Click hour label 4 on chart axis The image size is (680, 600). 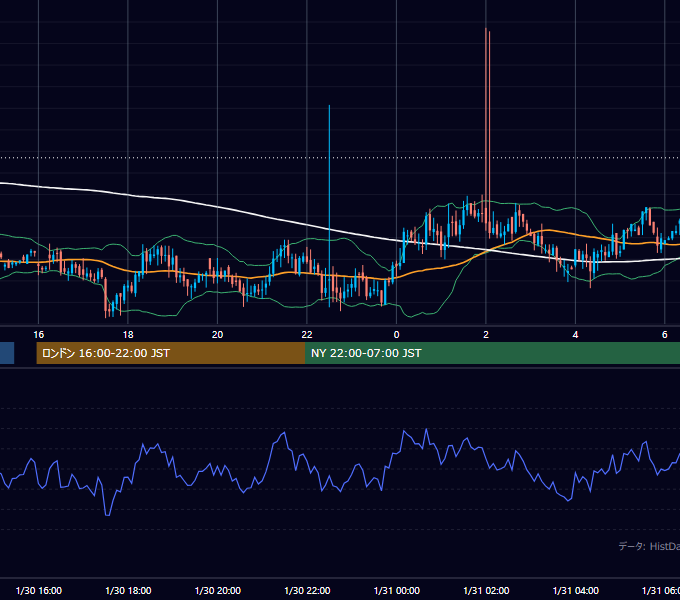(x=575, y=335)
